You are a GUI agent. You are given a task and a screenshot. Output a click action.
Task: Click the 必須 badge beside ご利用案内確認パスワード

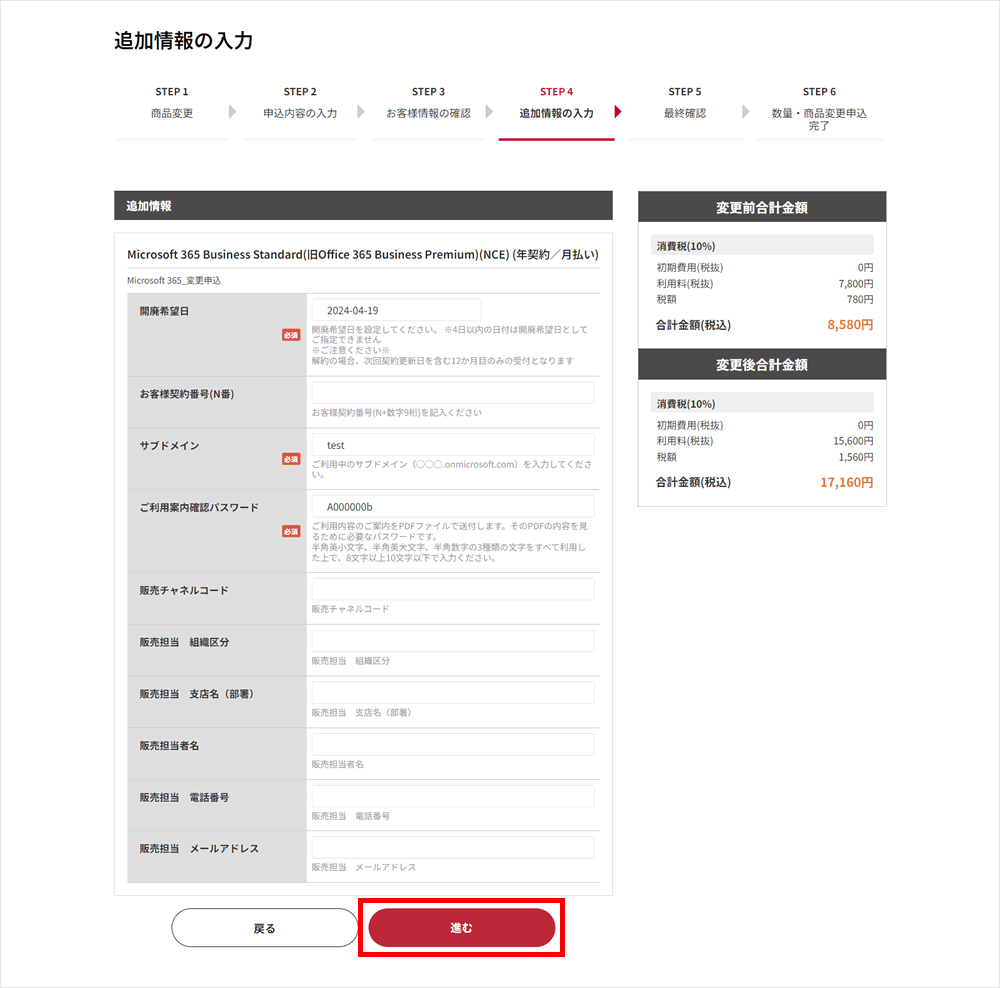[291, 531]
